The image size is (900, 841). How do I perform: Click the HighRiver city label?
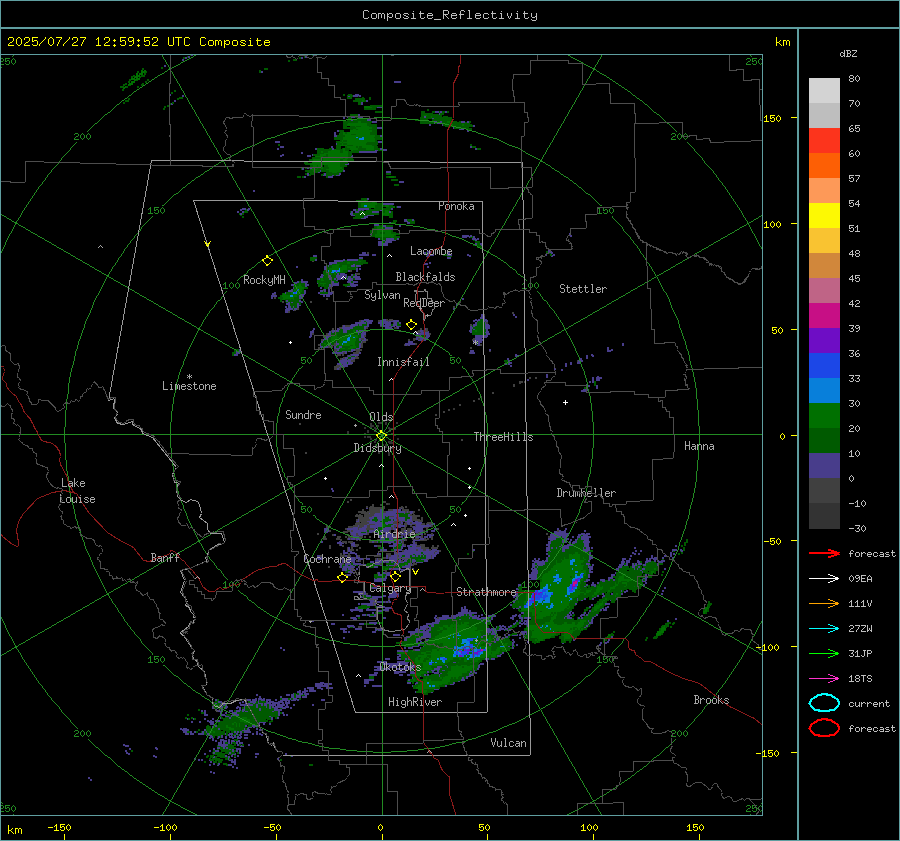(415, 702)
